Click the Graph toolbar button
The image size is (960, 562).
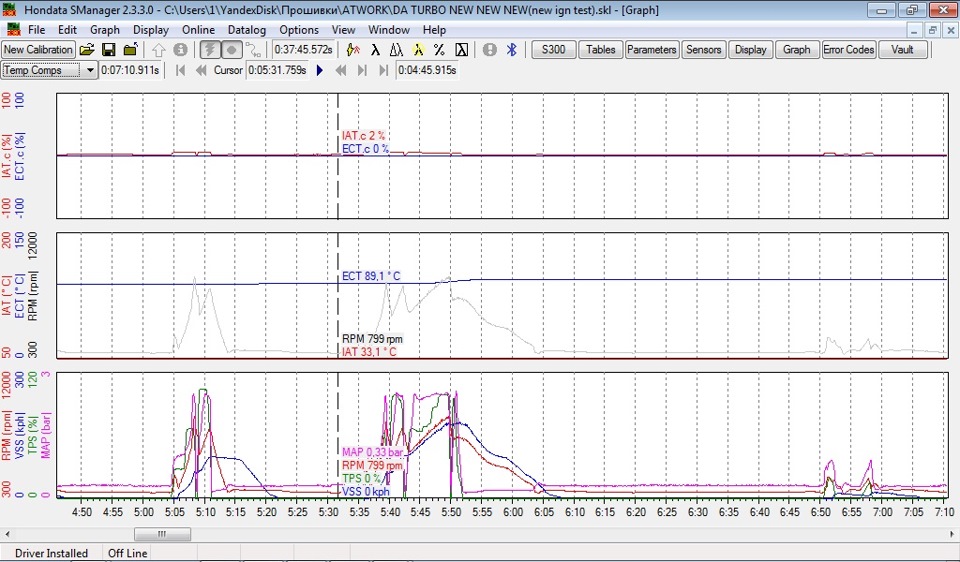(797, 50)
